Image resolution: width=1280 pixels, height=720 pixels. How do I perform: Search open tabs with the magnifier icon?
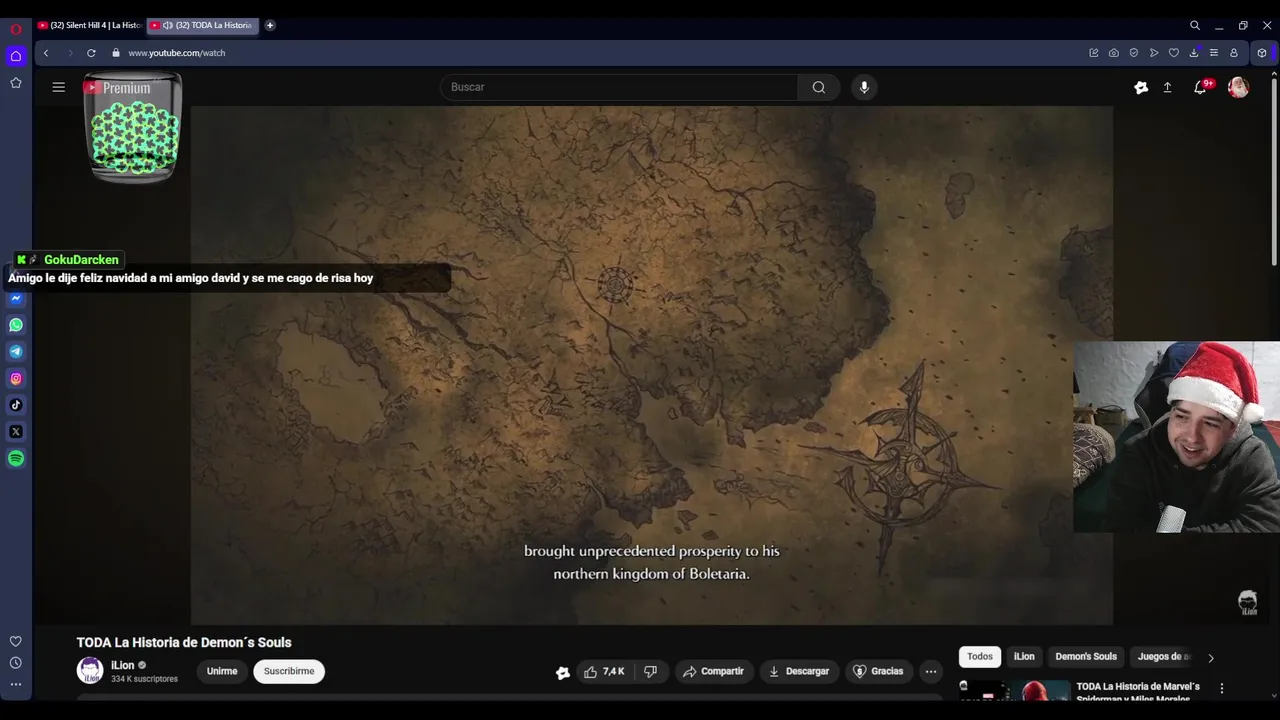click(1195, 26)
